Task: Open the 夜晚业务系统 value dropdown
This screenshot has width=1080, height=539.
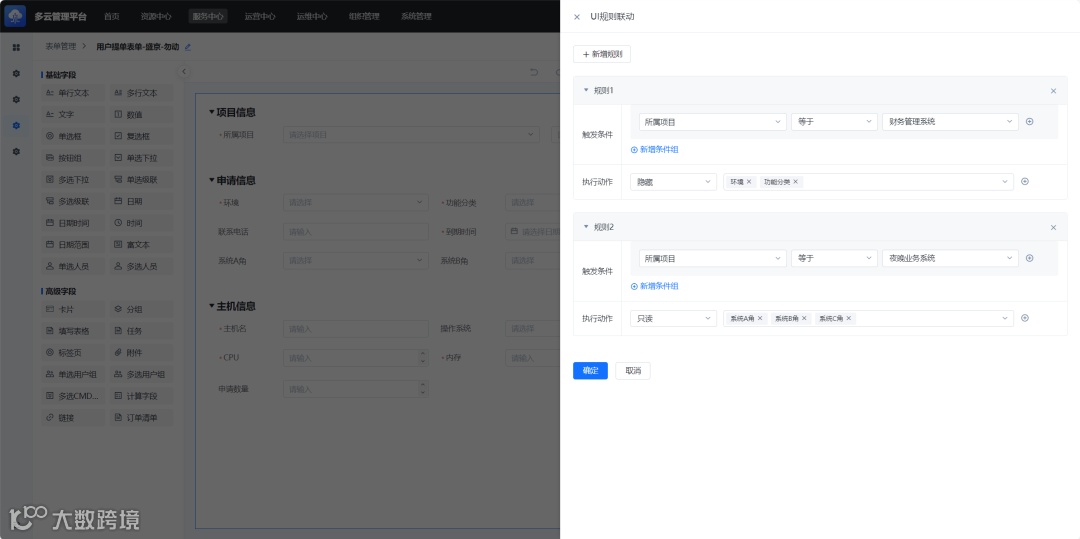Action: 950,258
